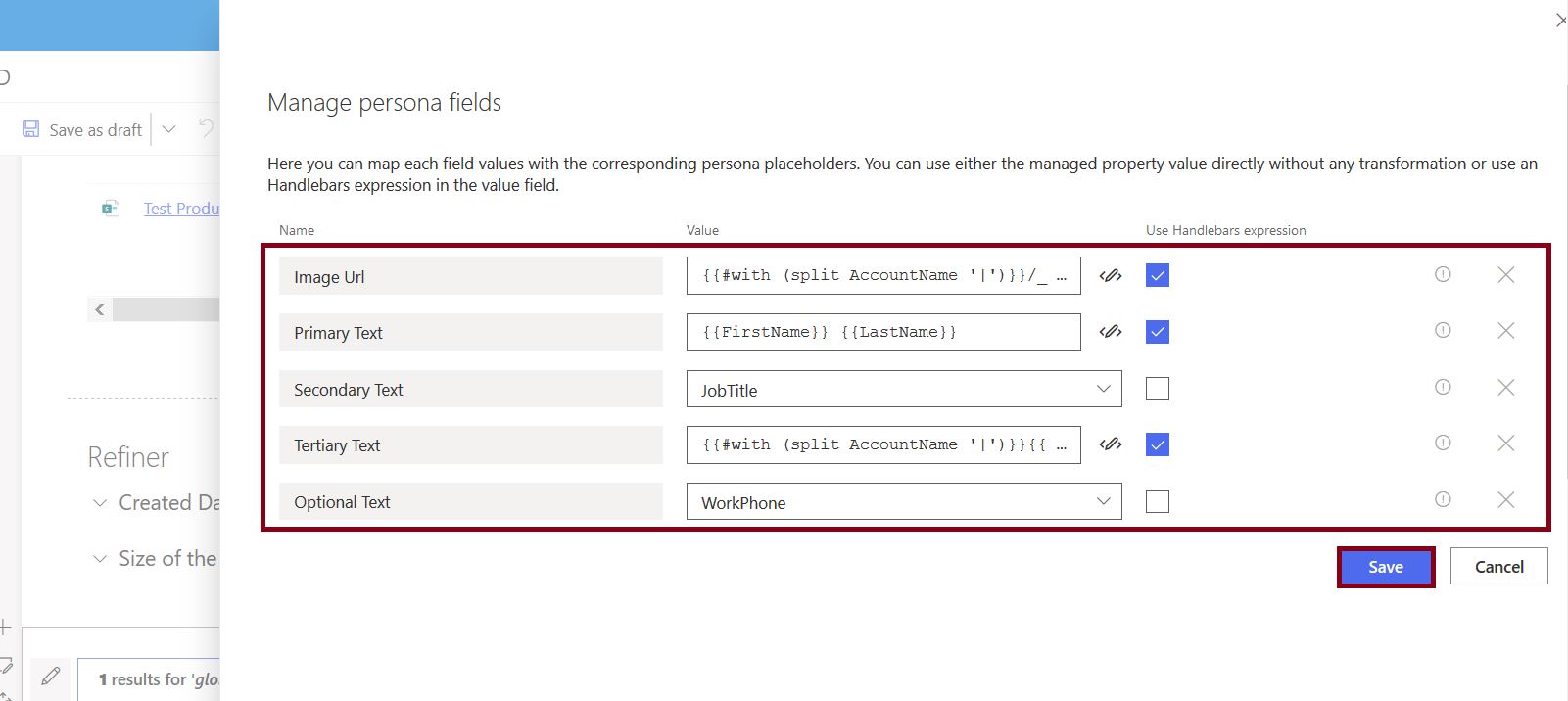Click the Image Url name field
The height and width of the screenshot is (701, 1568).
click(x=471, y=276)
